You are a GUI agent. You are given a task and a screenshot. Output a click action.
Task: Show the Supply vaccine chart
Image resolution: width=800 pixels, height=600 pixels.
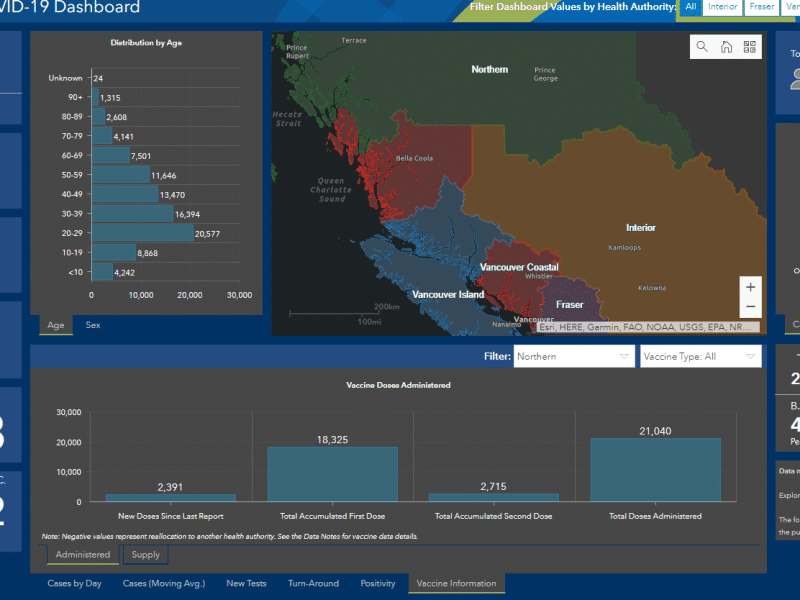145,555
